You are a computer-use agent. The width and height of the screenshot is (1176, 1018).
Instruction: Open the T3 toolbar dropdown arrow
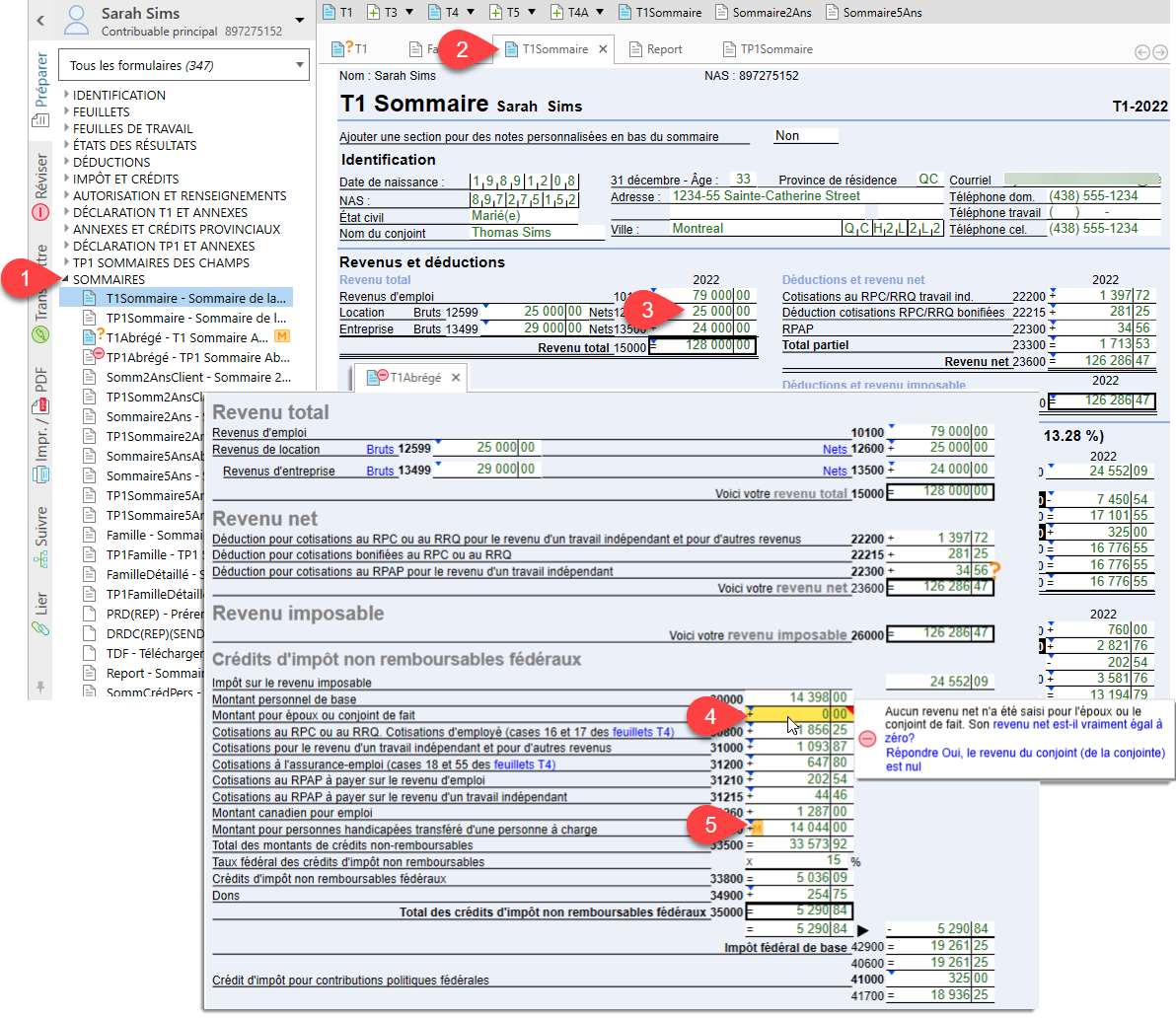click(409, 12)
